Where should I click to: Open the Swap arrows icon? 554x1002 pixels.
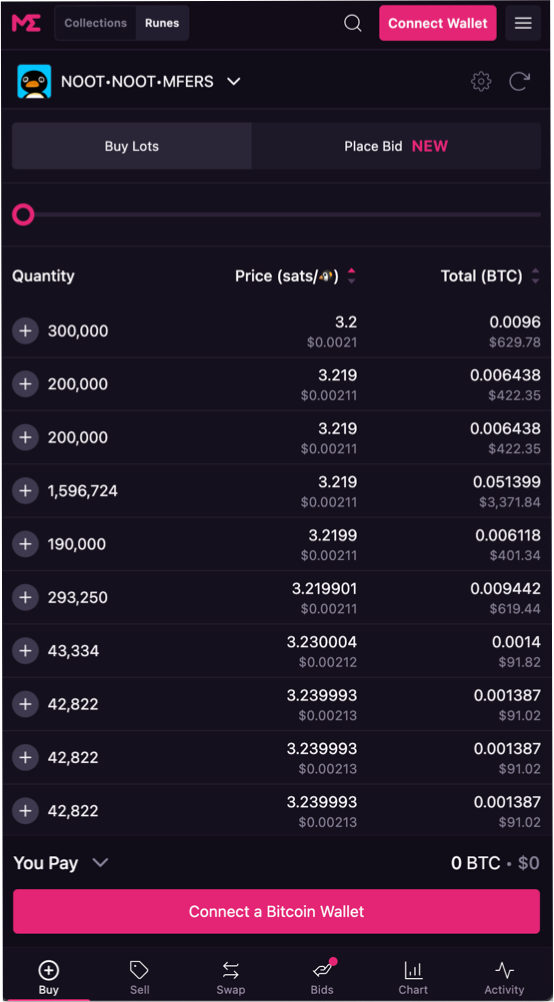pyautogui.click(x=231, y=970)
